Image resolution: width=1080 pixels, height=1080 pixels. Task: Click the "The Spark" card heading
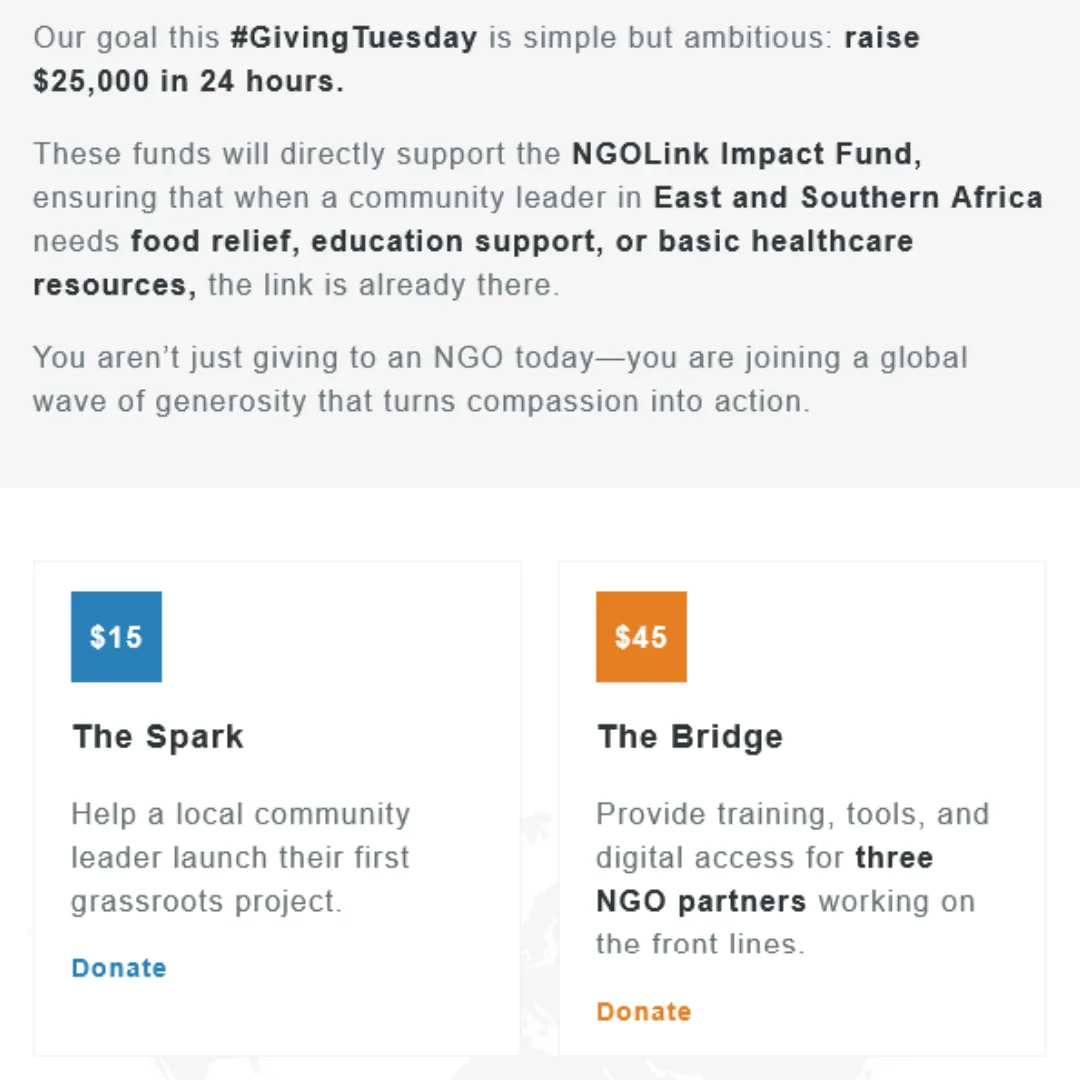click(x=158, y=737)
